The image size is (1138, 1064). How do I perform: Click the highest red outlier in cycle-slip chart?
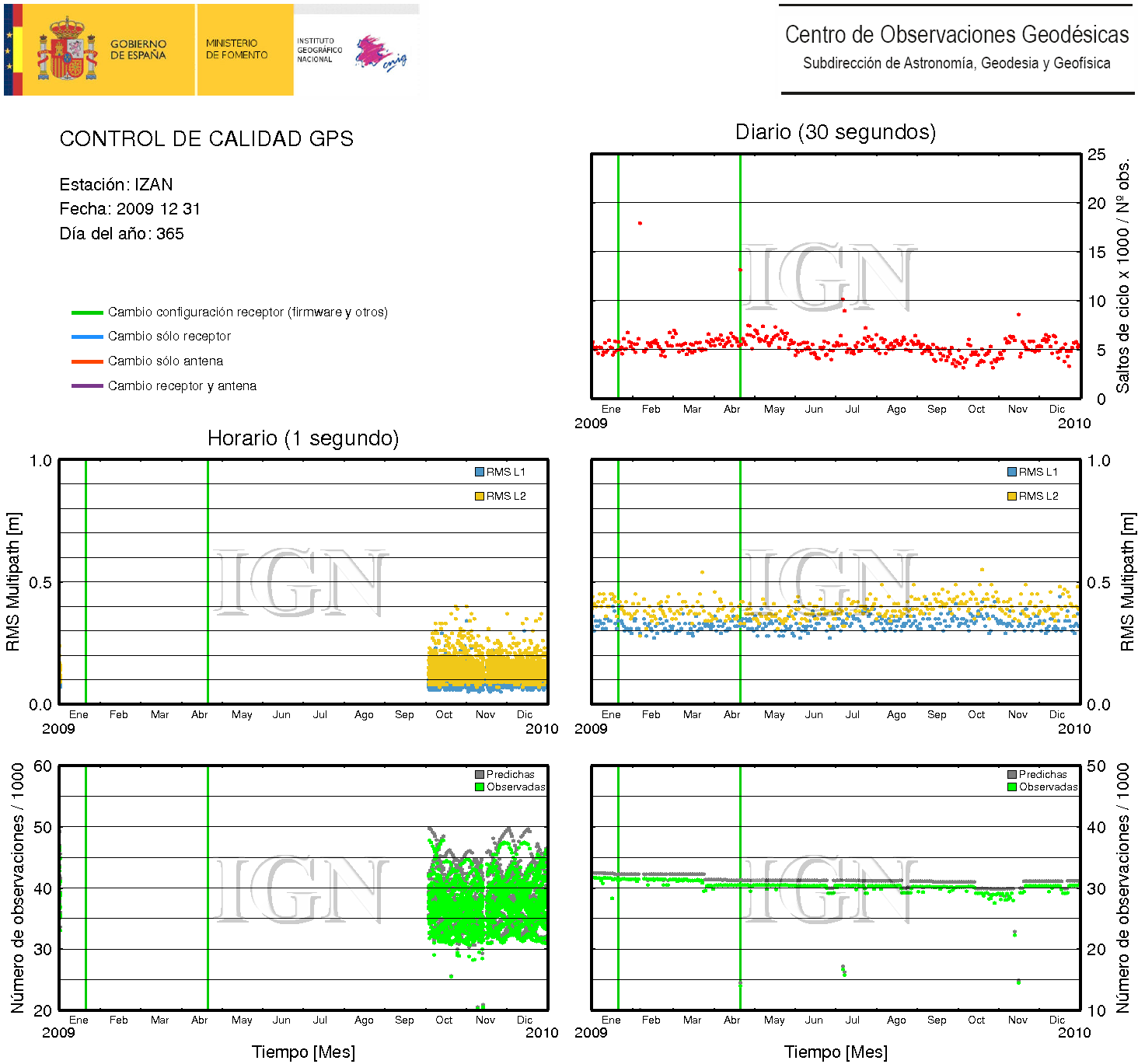point(640,223)
